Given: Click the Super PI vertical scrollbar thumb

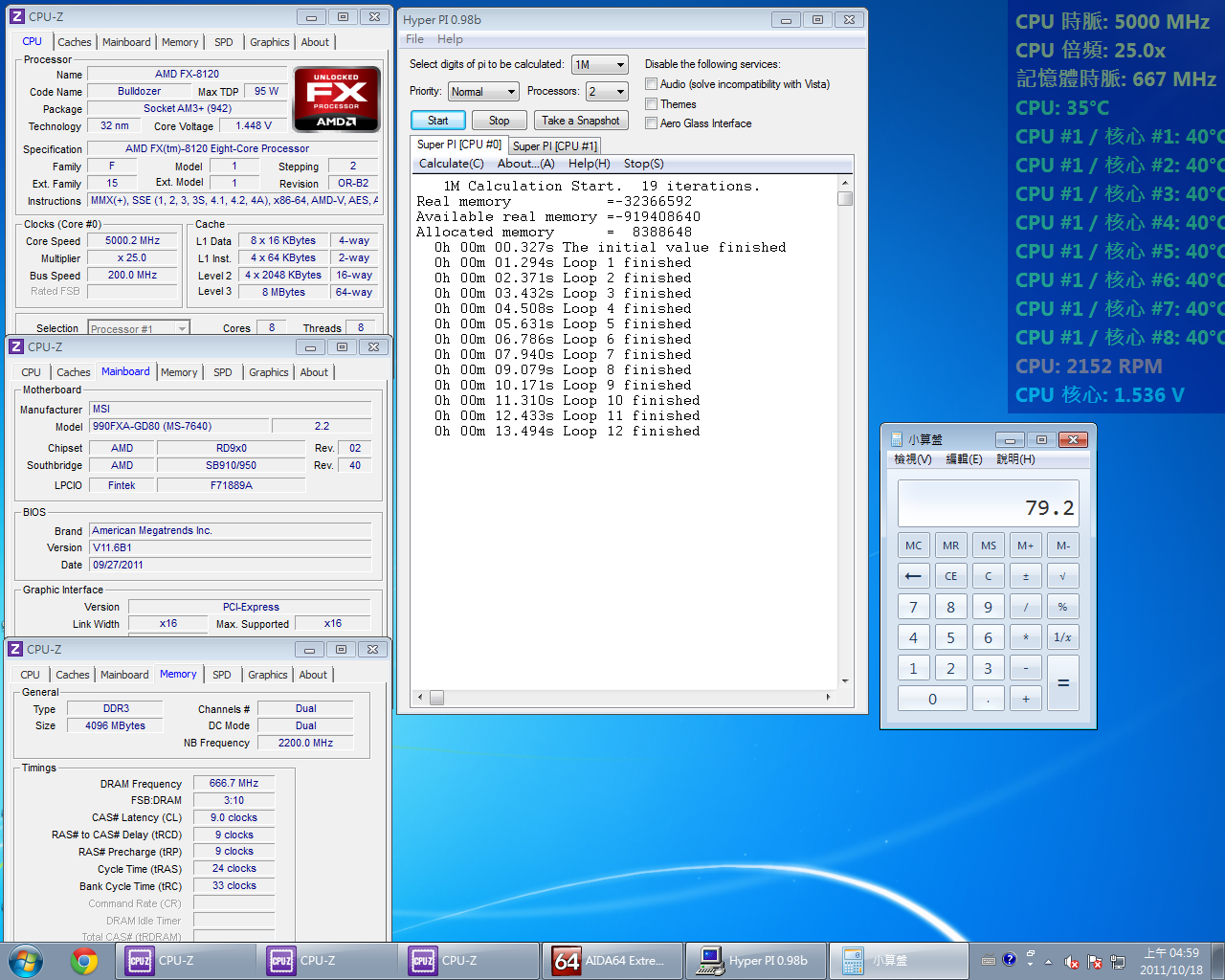Looking at the screenshot, I should [844, 198].
